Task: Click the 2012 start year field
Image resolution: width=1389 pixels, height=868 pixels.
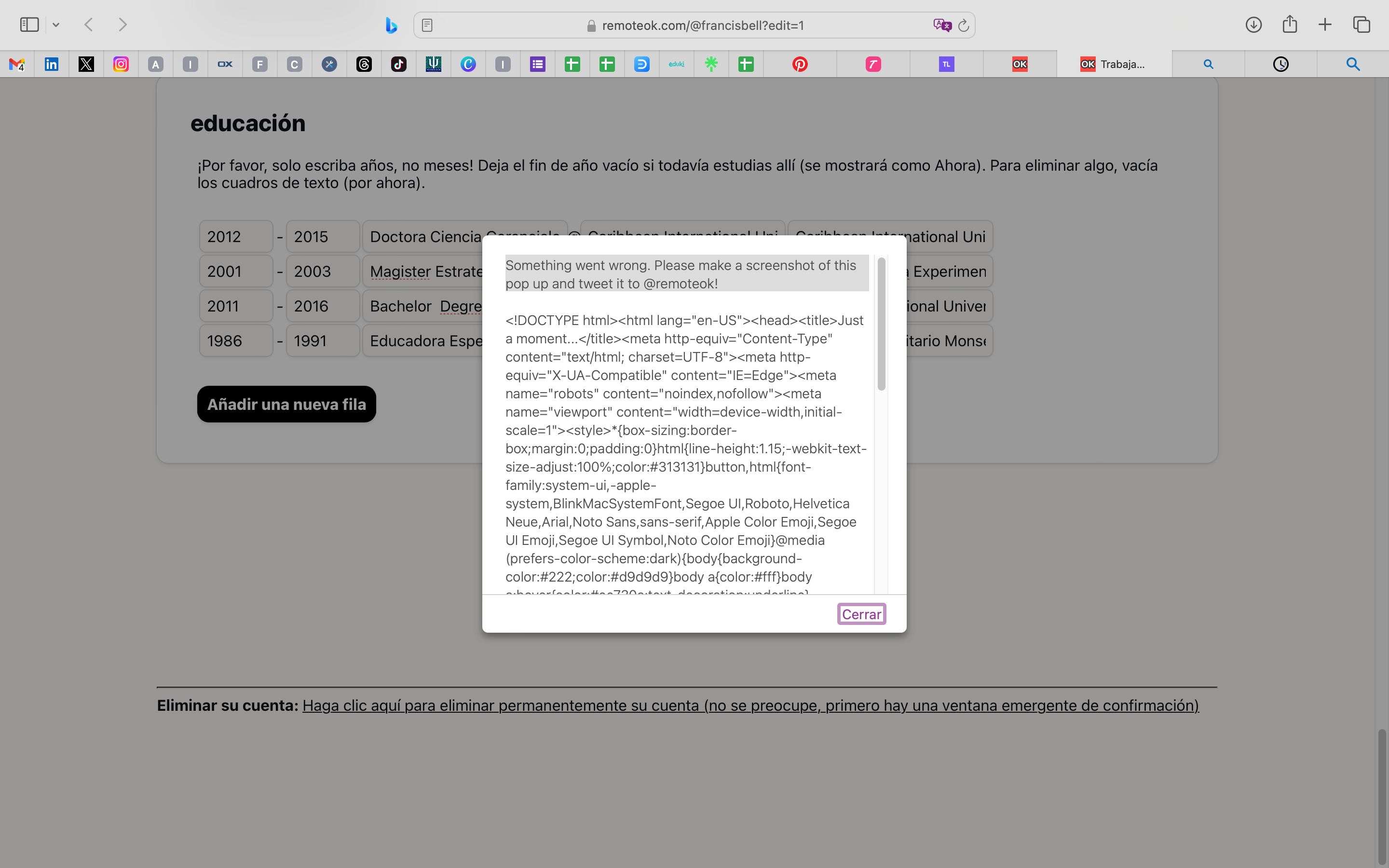Action: (236, 236)
